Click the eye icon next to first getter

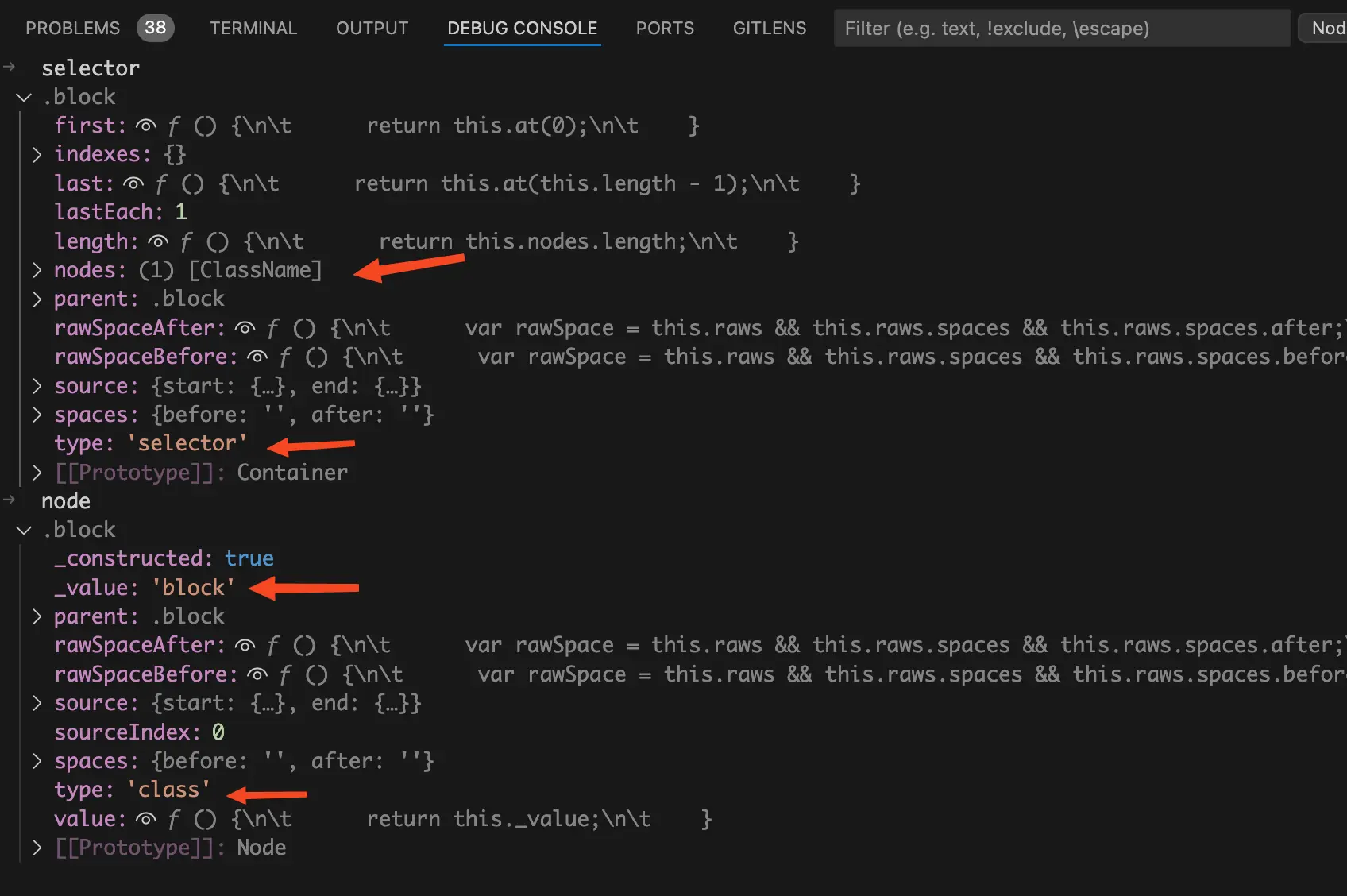[146, 126]
